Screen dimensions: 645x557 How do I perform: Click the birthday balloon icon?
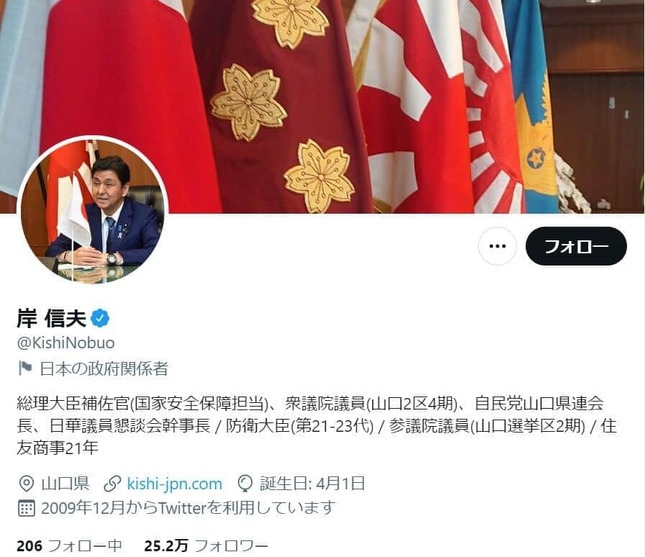pyautogui.click(x=245, y=484)
